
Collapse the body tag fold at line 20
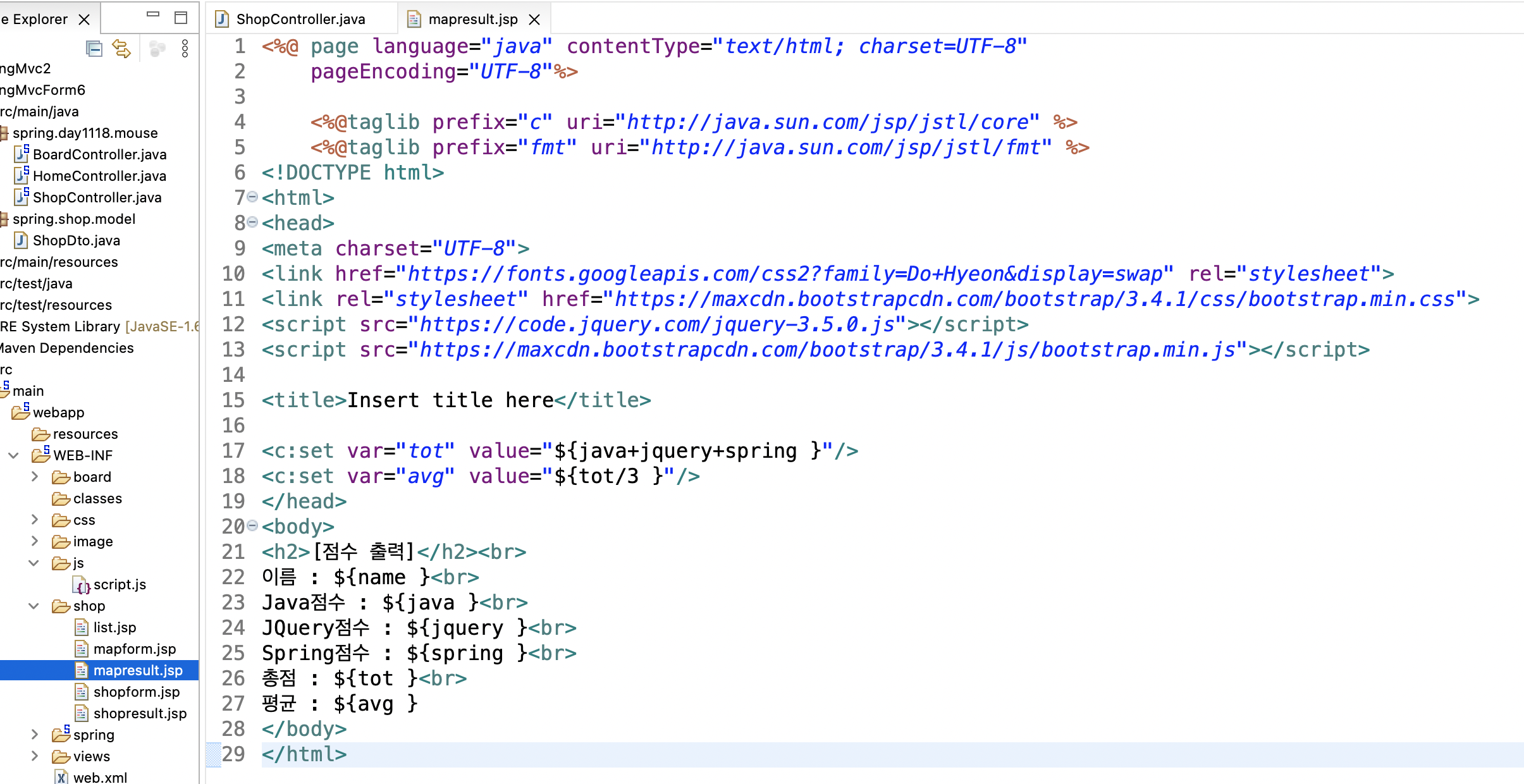pos(252,525)
